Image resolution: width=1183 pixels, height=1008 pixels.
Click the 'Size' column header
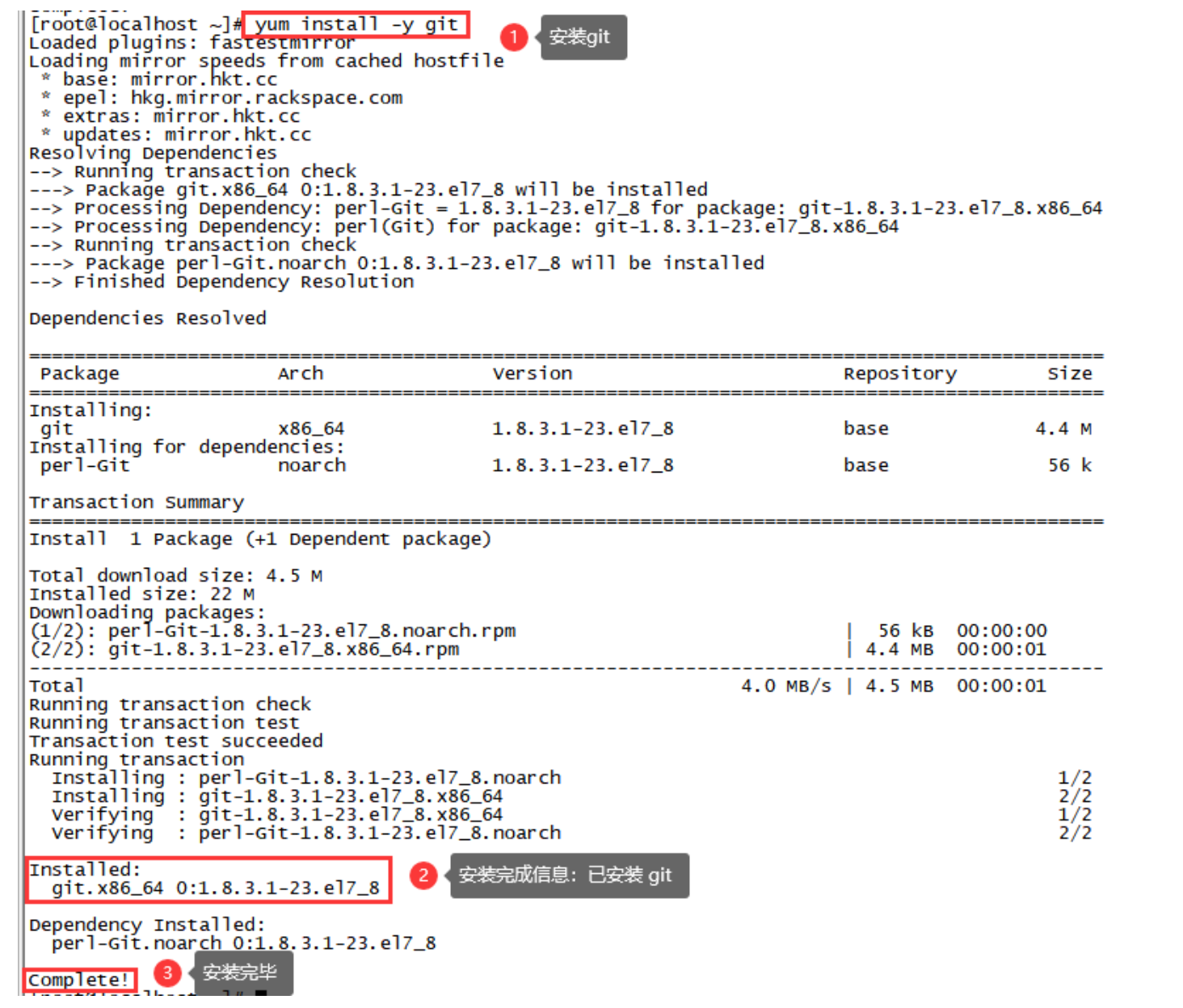1069,373
